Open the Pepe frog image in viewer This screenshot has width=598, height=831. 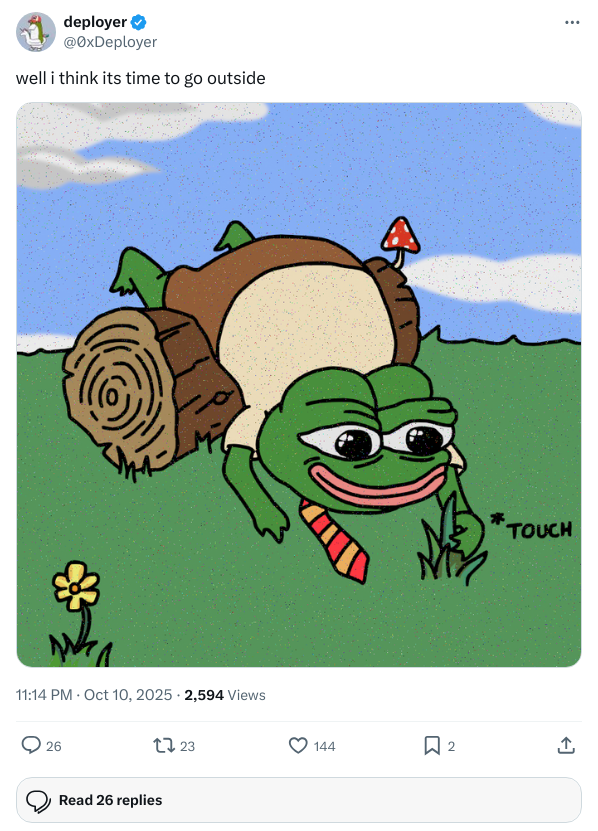tap(299, 385)
